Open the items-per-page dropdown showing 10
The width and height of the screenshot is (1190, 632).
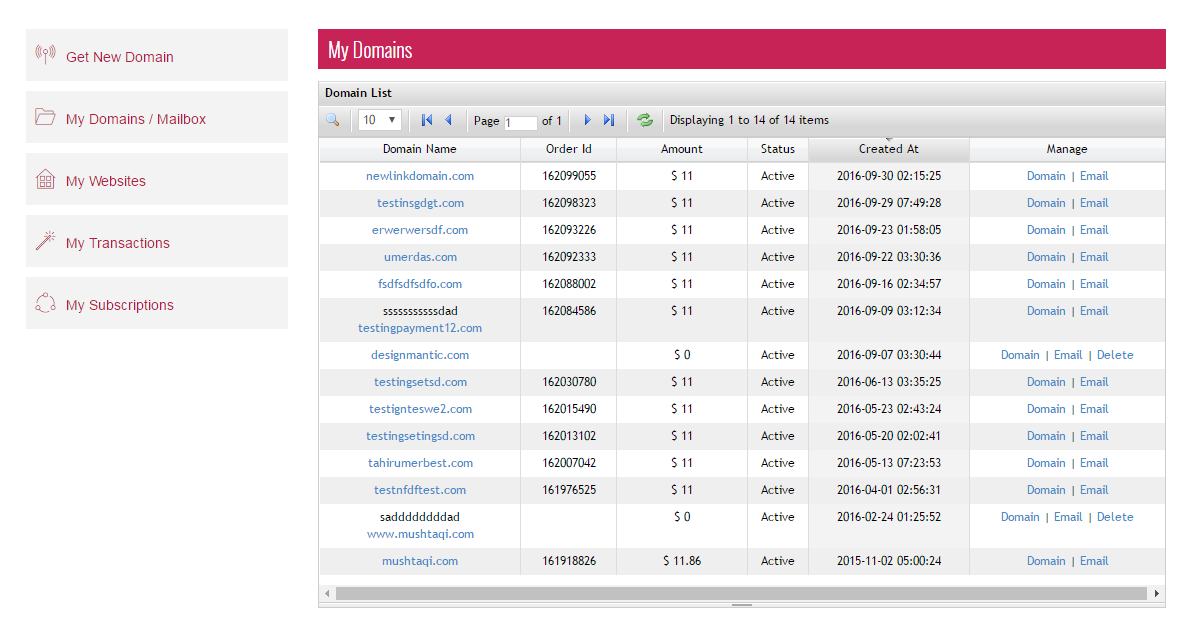[x=379, y=119]
